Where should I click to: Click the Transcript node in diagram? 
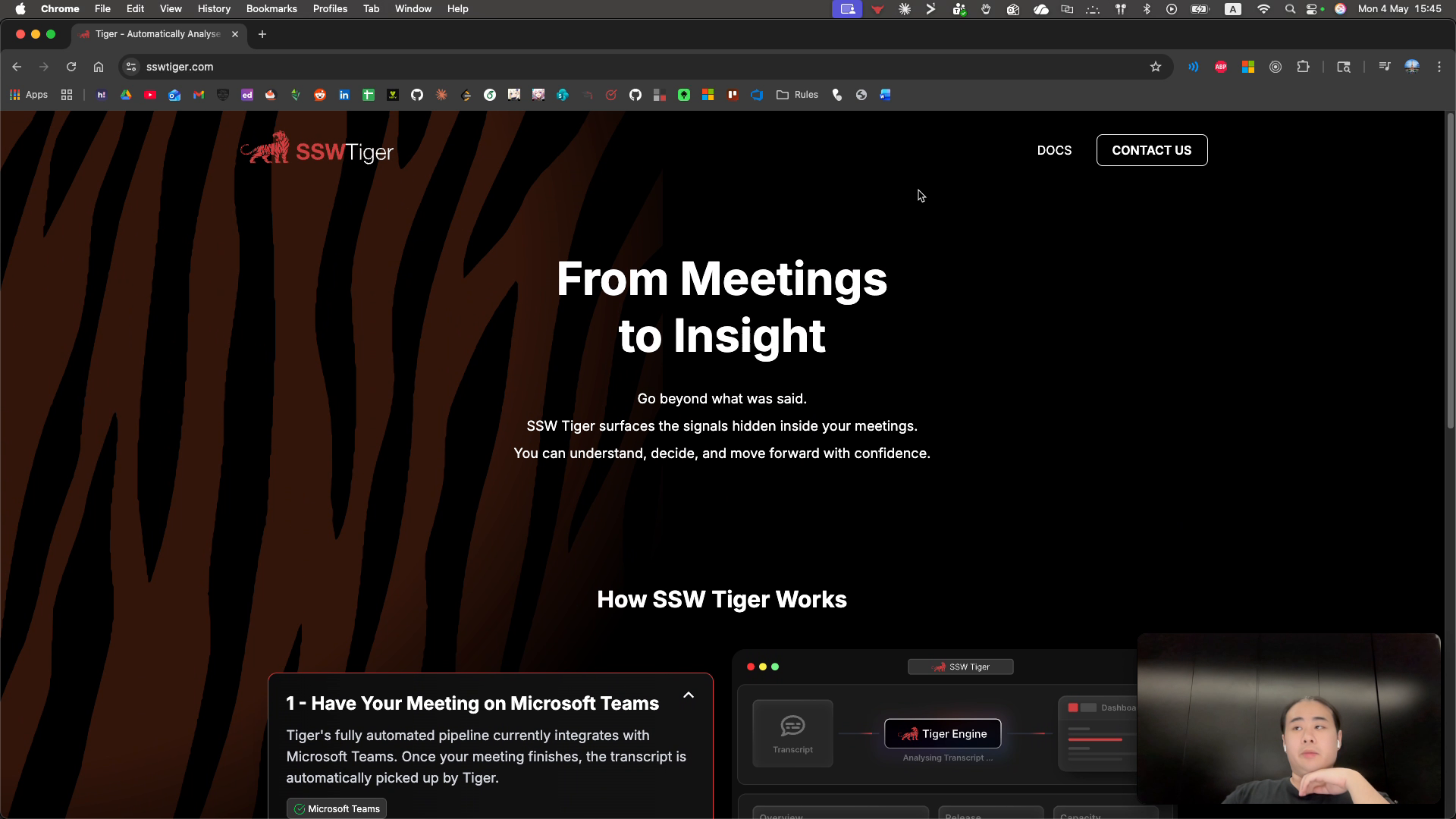click(792, 733)
